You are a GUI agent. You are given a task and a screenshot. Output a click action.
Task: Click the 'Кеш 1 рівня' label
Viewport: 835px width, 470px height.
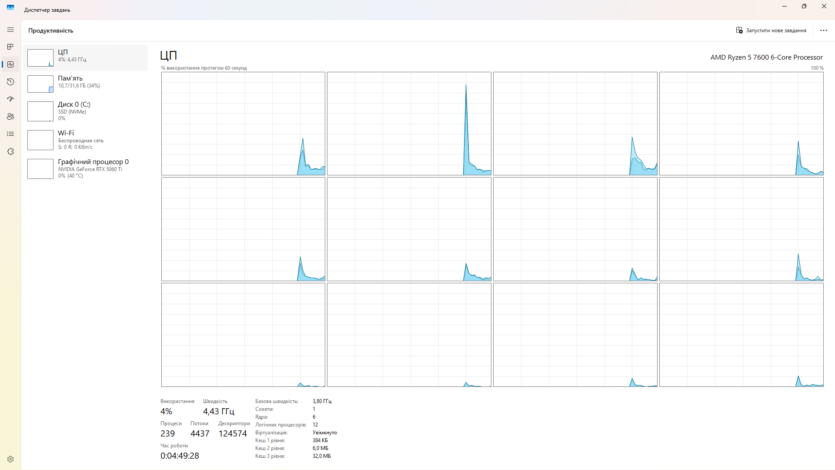tap(269, 440)
